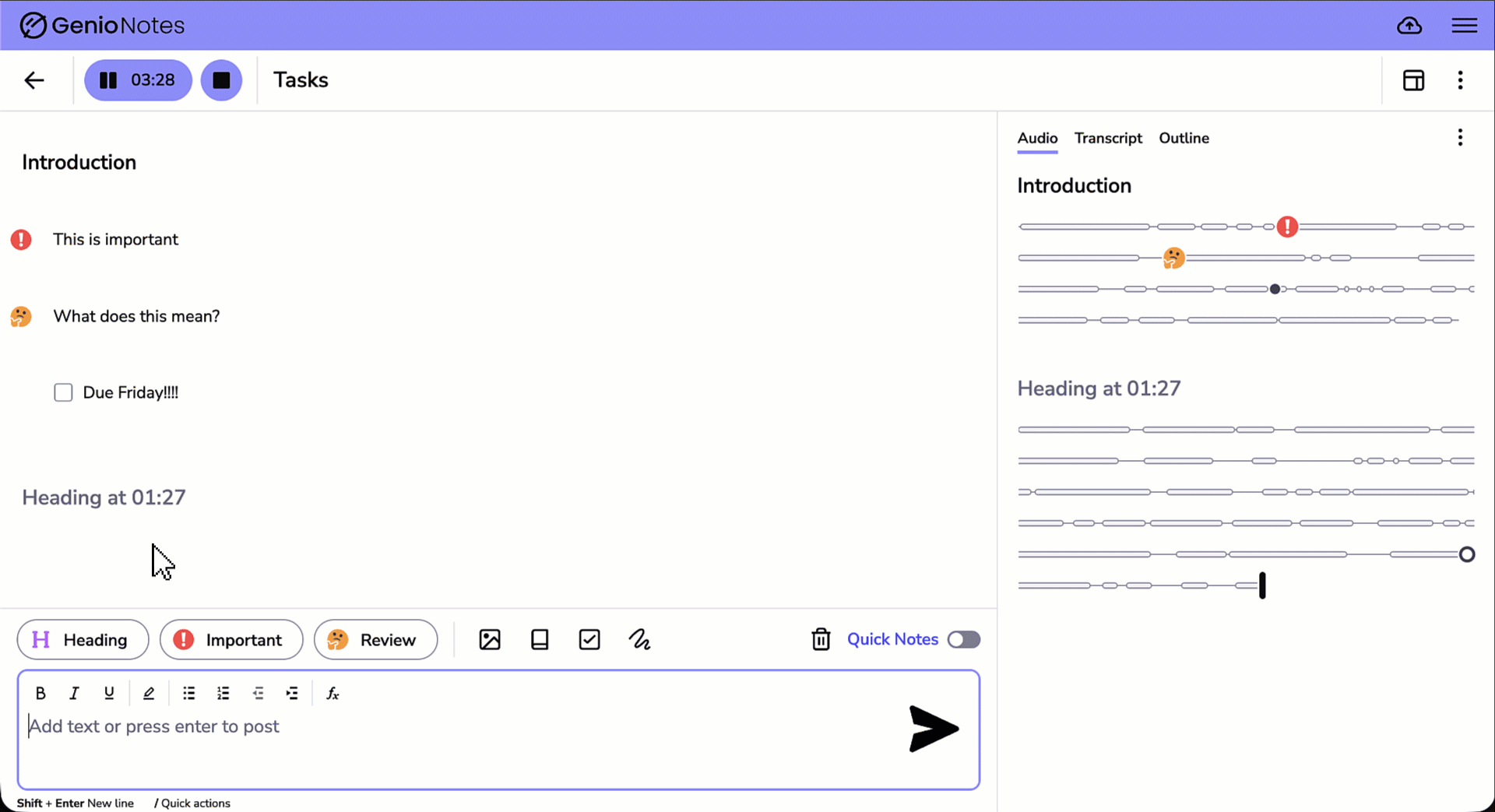Image resolution: width=1495 pixels, height=812 pixels.
Task: Open audio panel three-dot menu
Action: [1460, 138]
